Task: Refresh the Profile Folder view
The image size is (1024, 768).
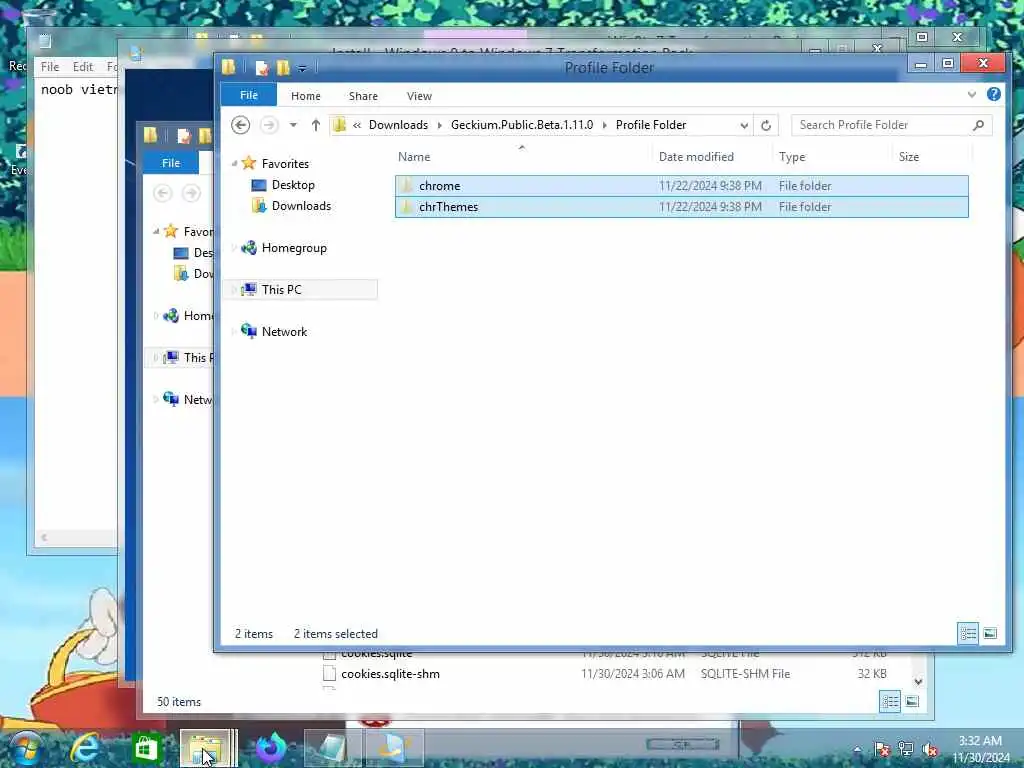Action: click(766, 125)
